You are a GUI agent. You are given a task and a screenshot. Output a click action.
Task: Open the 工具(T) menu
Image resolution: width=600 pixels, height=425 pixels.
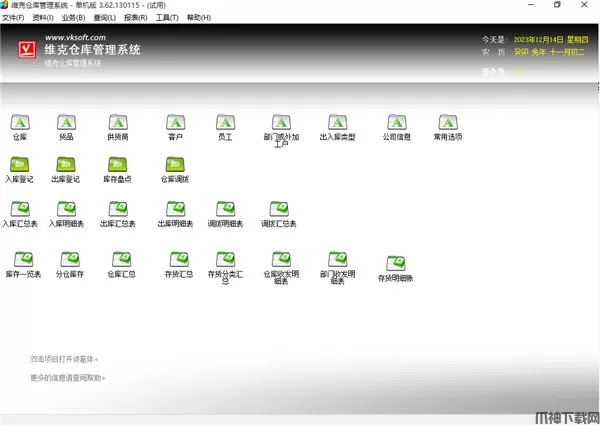(167, 18)
